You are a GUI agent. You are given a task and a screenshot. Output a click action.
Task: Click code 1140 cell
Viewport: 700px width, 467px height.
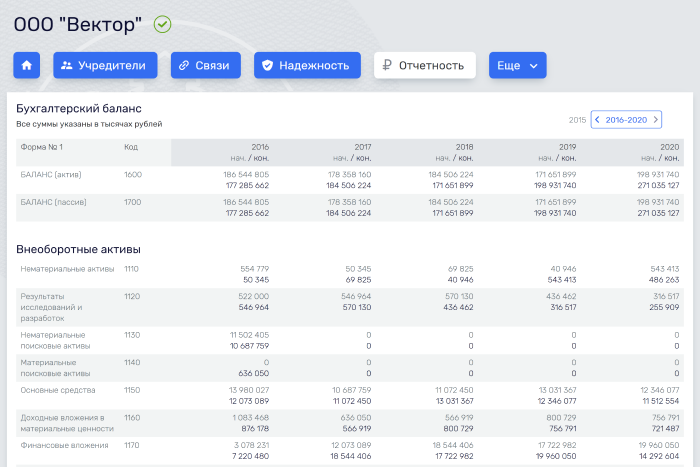pyautogui.click(x=132, y=363)
